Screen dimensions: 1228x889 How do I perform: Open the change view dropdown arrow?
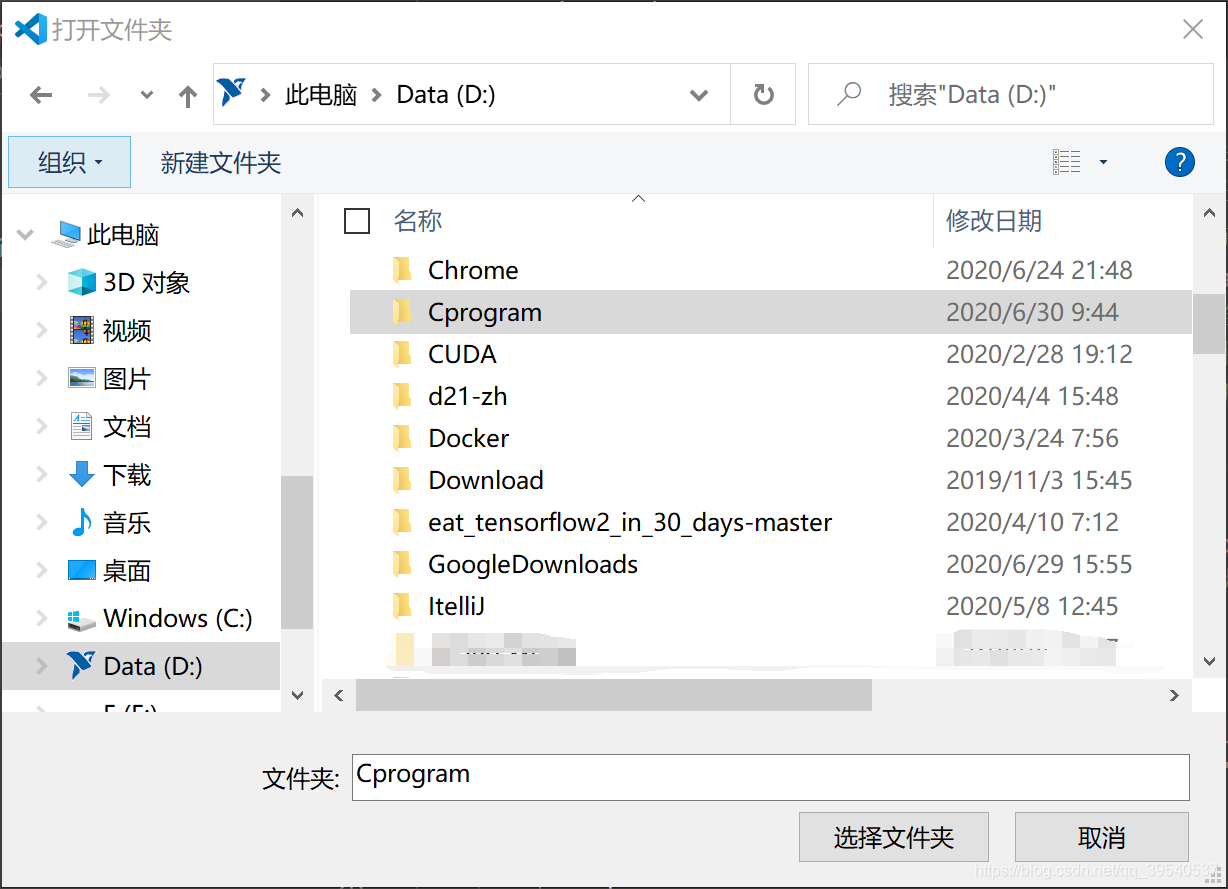[x=1104, y=161]
